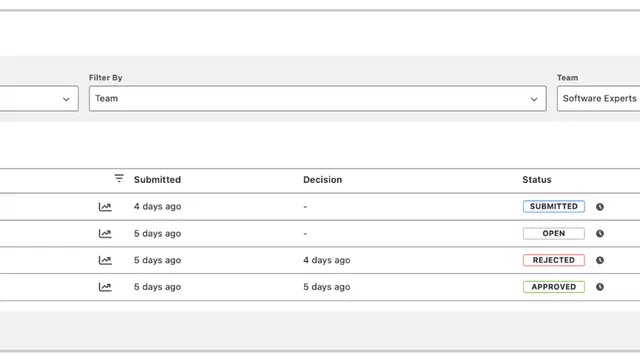The height and width of the screenshot is (360, 640).
Task: Sort by the Status column header
Action: point(537,180)
